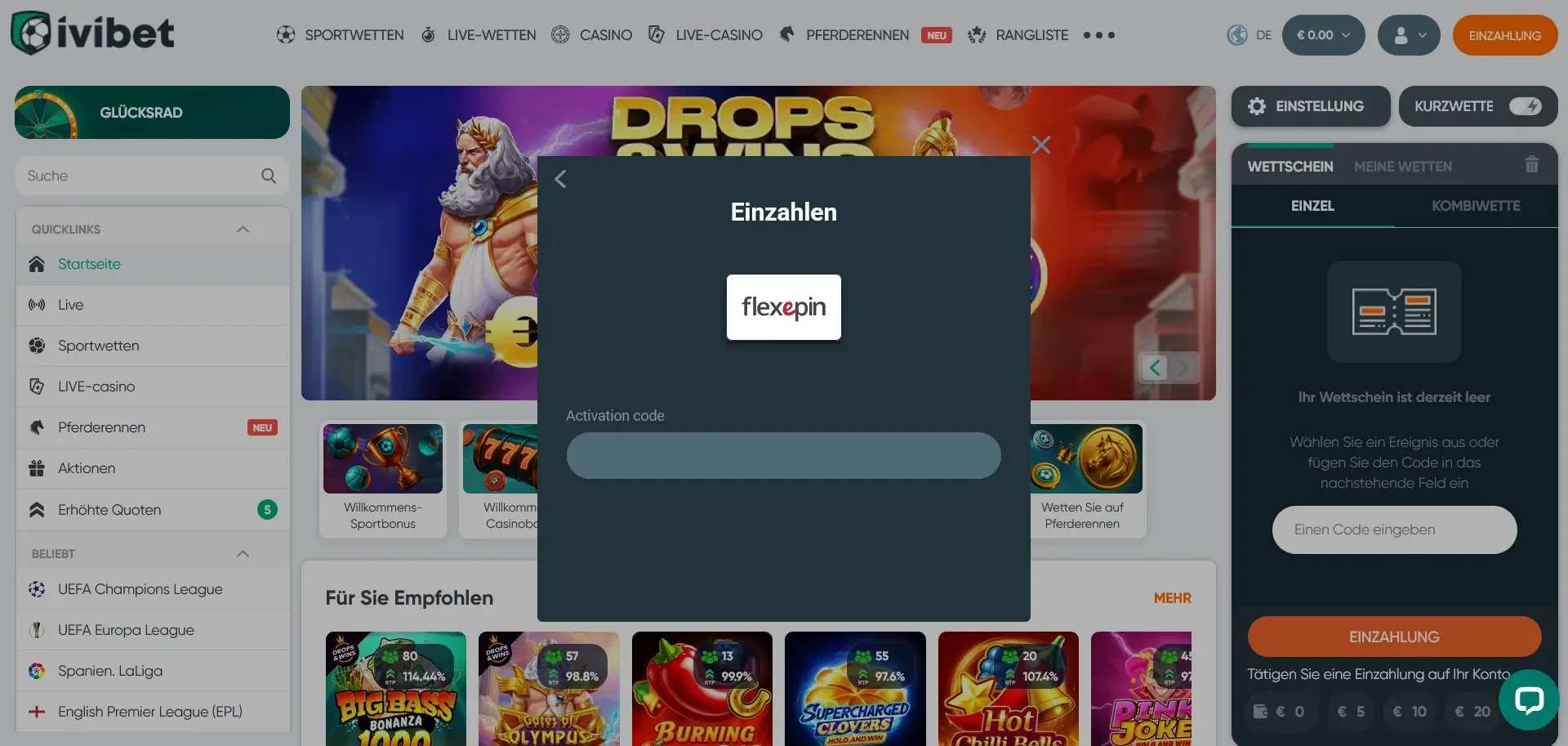Click the Erhöhte Quoten arrows icon
The height and width of the screenshot is (746, 1568).
tap(37, 510)
